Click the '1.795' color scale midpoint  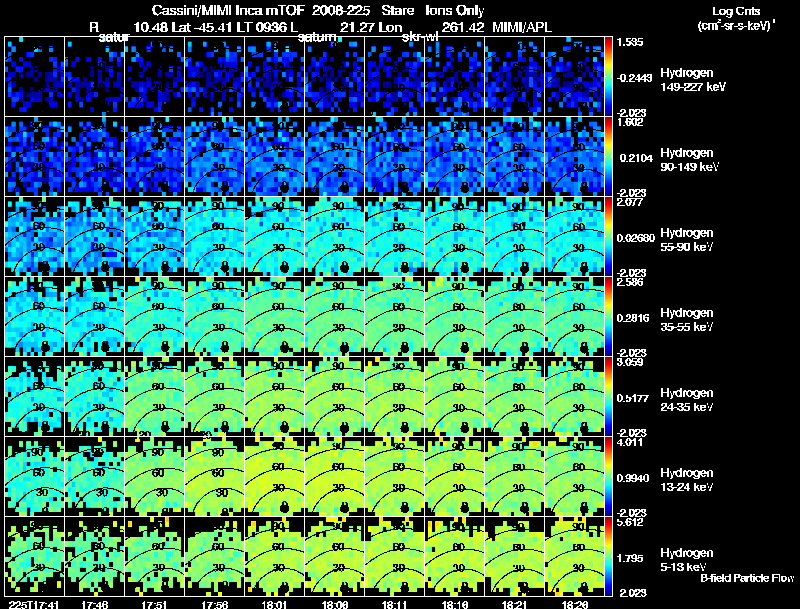click(632, 559)
